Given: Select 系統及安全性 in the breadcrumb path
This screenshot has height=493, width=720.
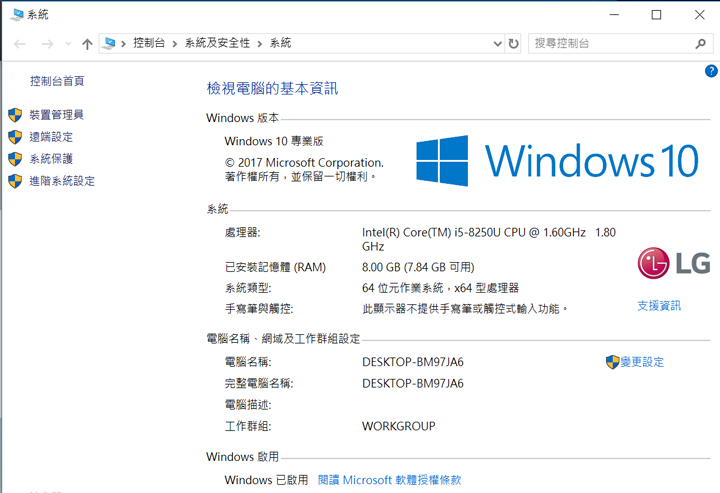Looking at the screenshot, I should coord(217,43).
